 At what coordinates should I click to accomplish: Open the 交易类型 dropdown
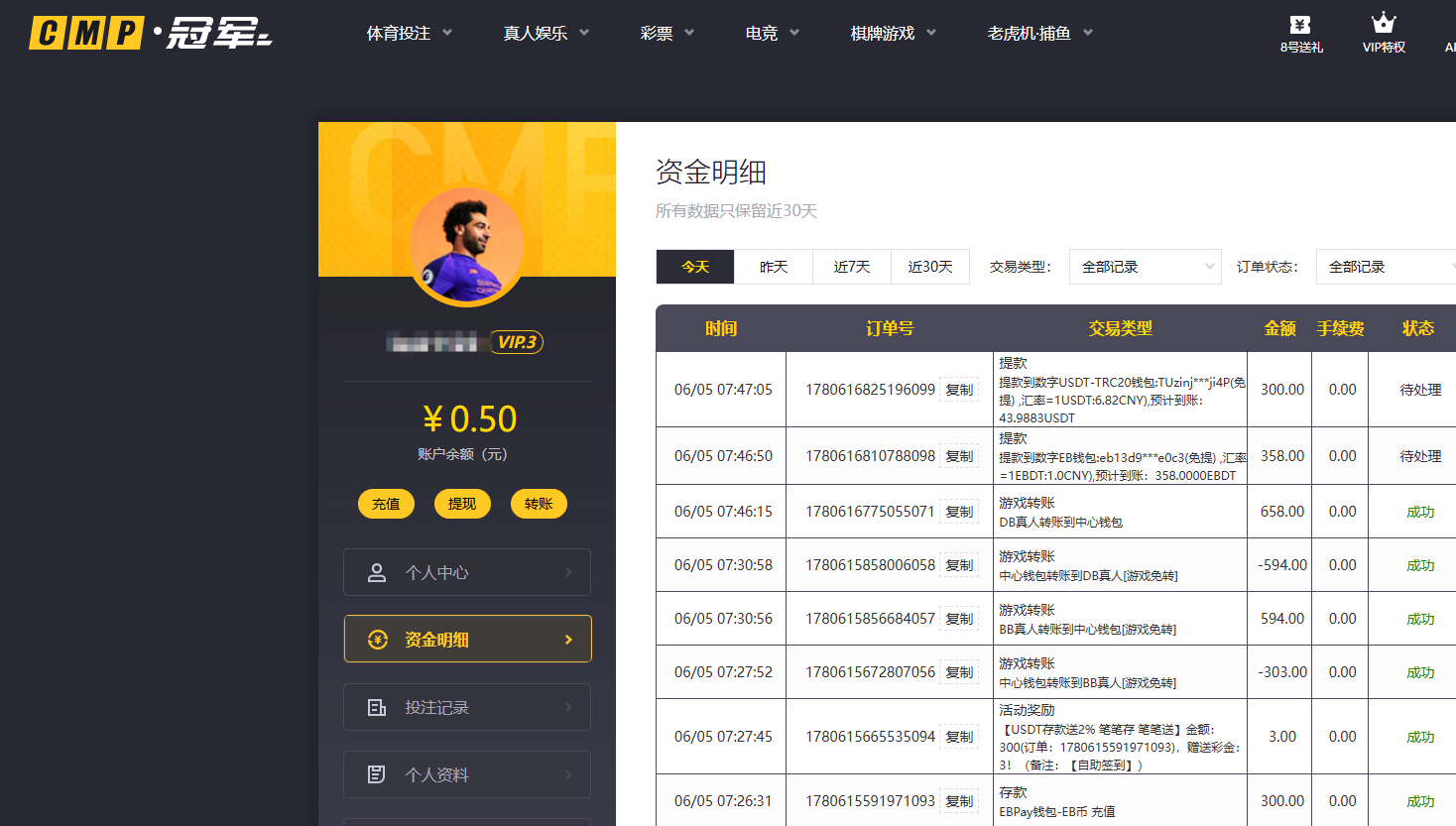[1146, 267]
